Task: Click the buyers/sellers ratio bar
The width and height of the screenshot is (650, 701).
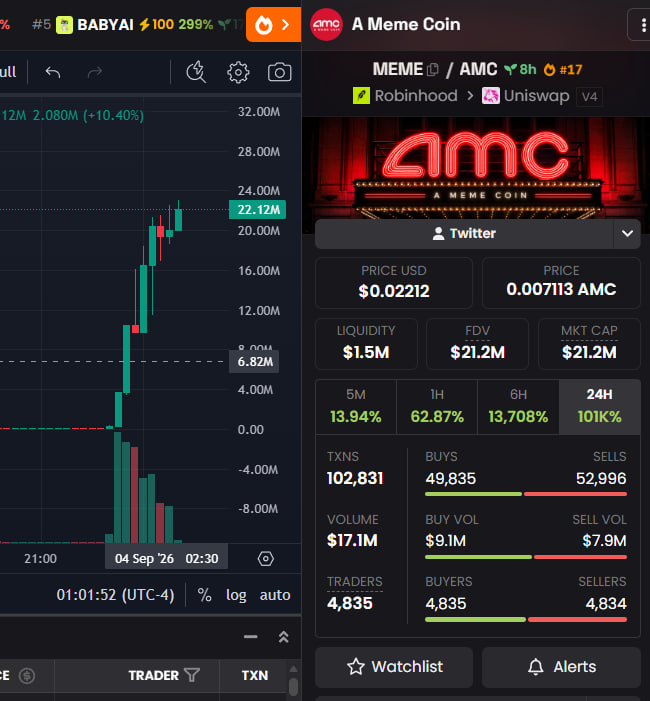Action: click(526, 620)
